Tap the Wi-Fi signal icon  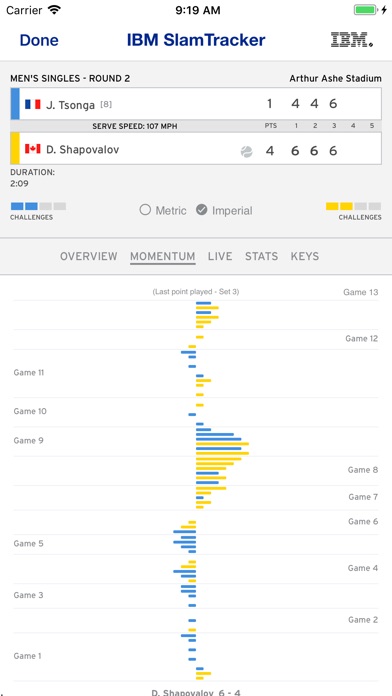[x=55, y=10]
